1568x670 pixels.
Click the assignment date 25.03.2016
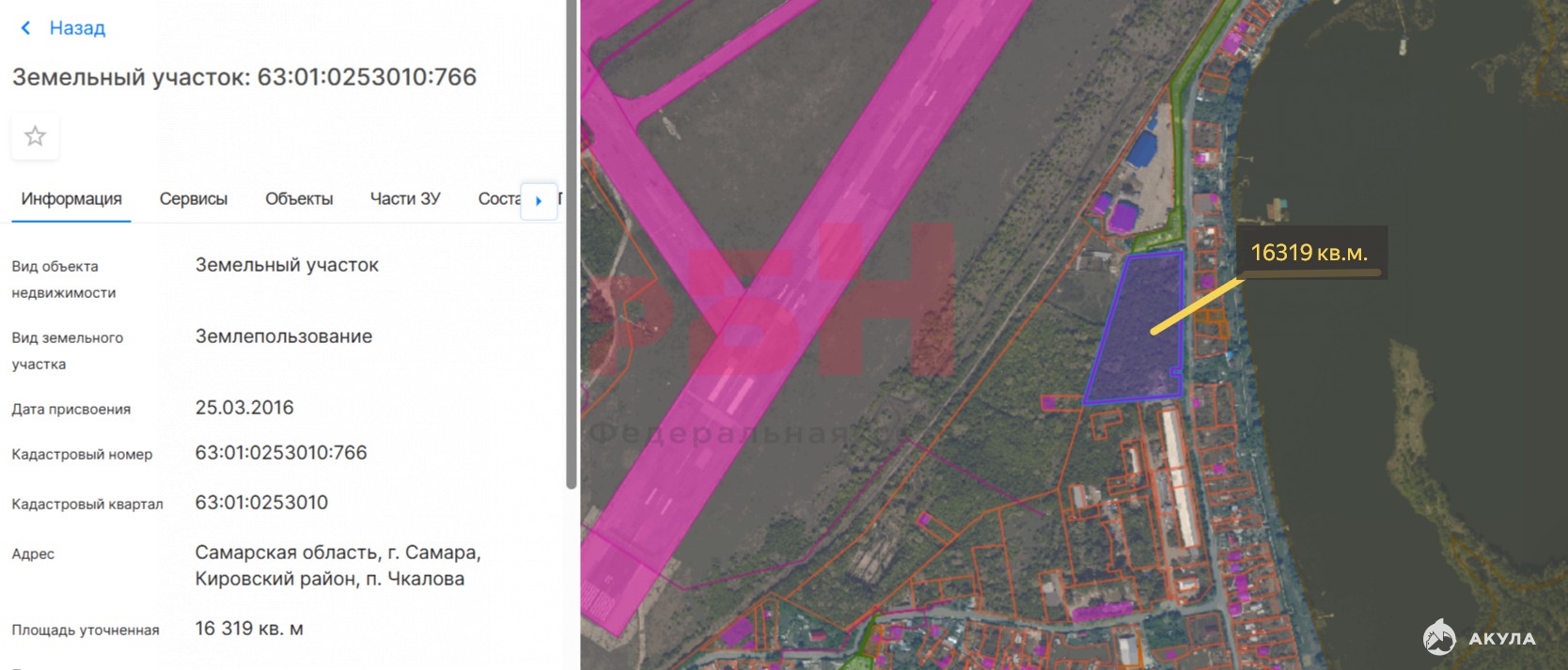(x=244, y=408)
